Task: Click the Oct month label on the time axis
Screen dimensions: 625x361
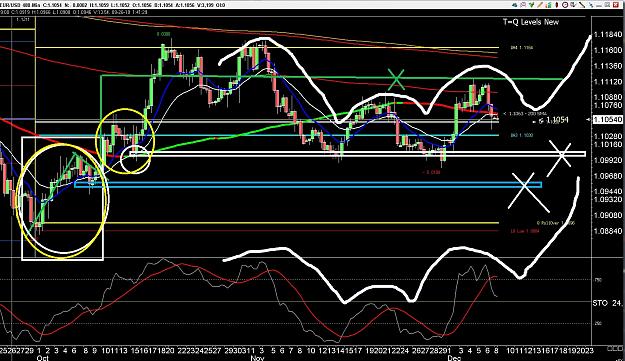Action: [x=43, y=358]
